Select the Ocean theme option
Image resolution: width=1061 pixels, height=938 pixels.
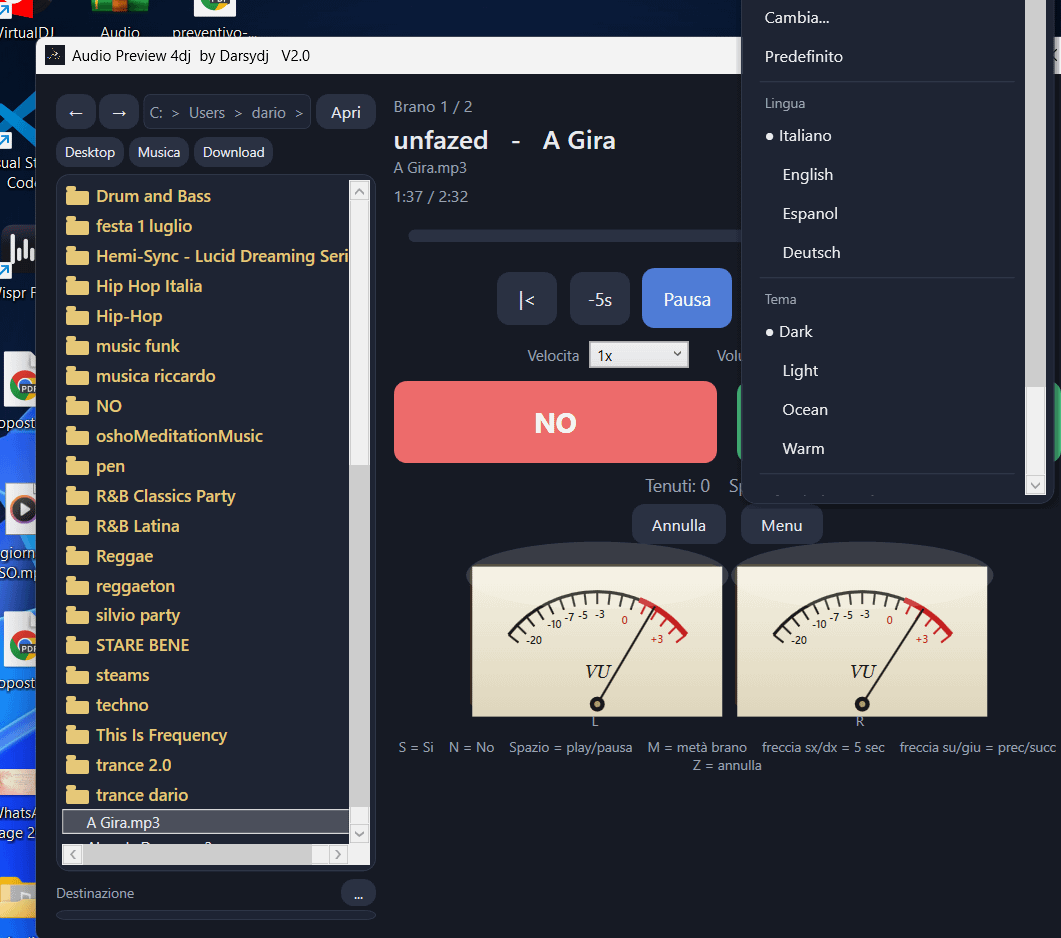point(805,410)
